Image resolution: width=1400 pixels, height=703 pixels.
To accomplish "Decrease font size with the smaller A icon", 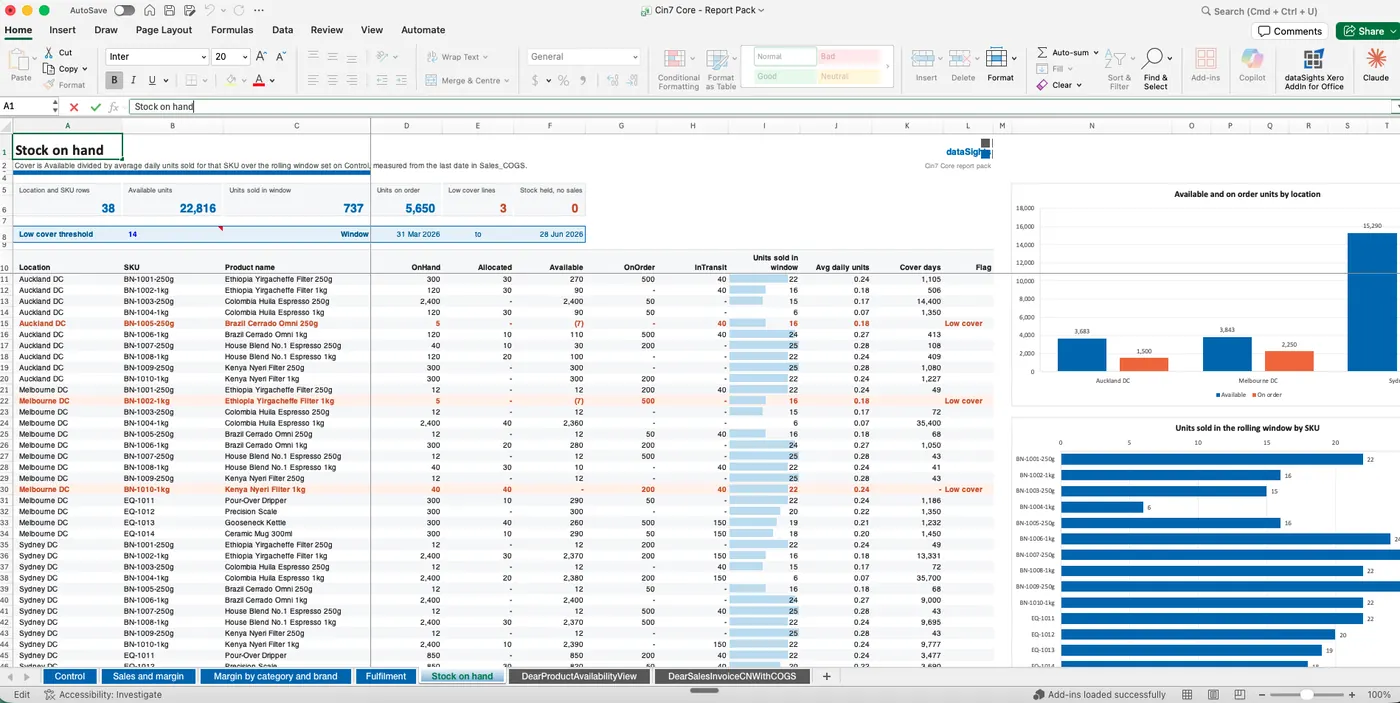I will click(280, 57).
